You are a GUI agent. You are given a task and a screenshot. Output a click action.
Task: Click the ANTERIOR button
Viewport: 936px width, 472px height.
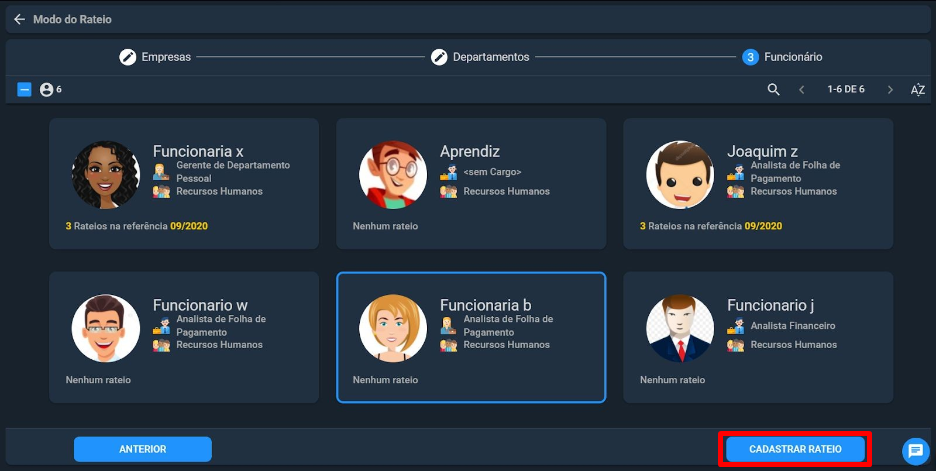point(143,449)
